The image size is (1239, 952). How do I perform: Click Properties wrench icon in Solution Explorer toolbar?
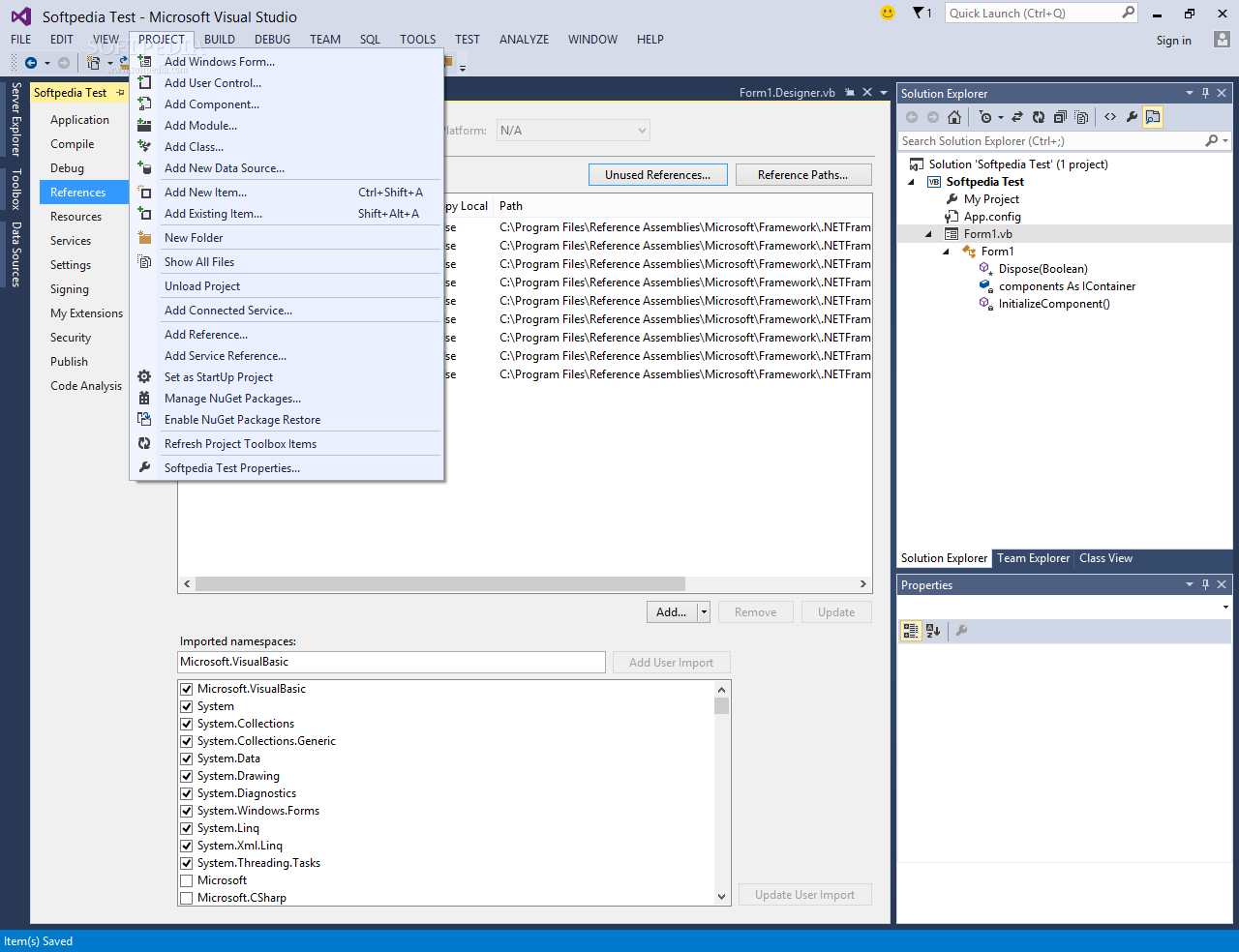click(x=1132, y=117)
